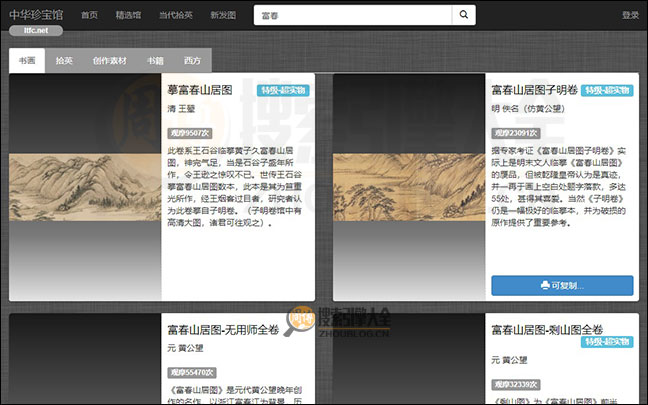Click the description paragraph of 摹富春山居图

tap(235, 187)
